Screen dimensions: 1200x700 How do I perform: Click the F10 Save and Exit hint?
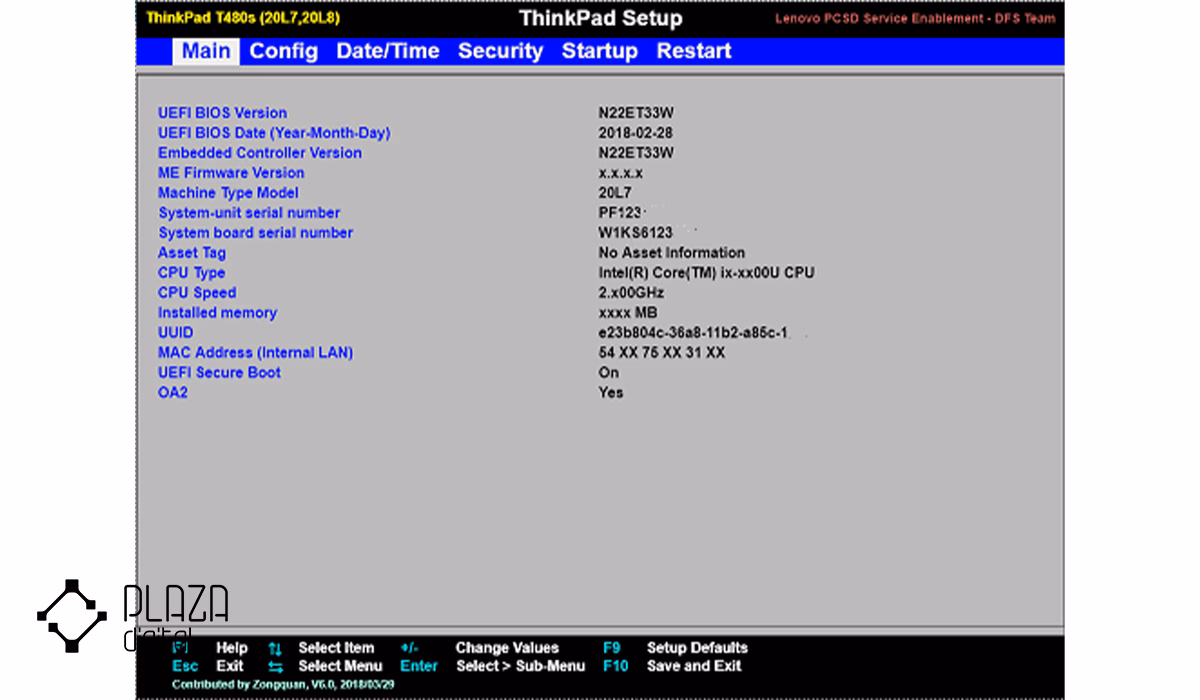[672, 666]
